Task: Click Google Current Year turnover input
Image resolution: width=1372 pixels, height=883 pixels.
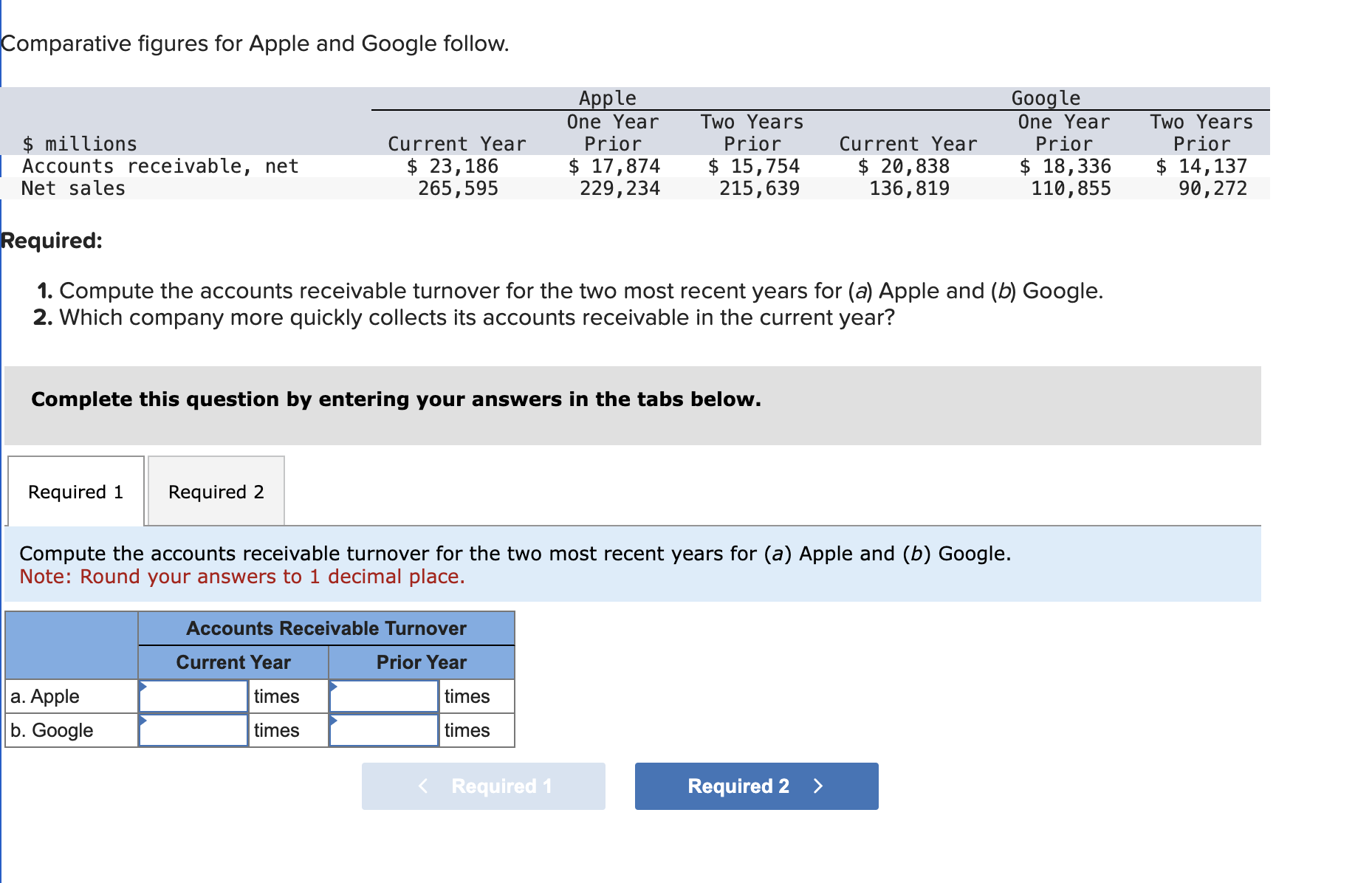Action: pos(193,730)
